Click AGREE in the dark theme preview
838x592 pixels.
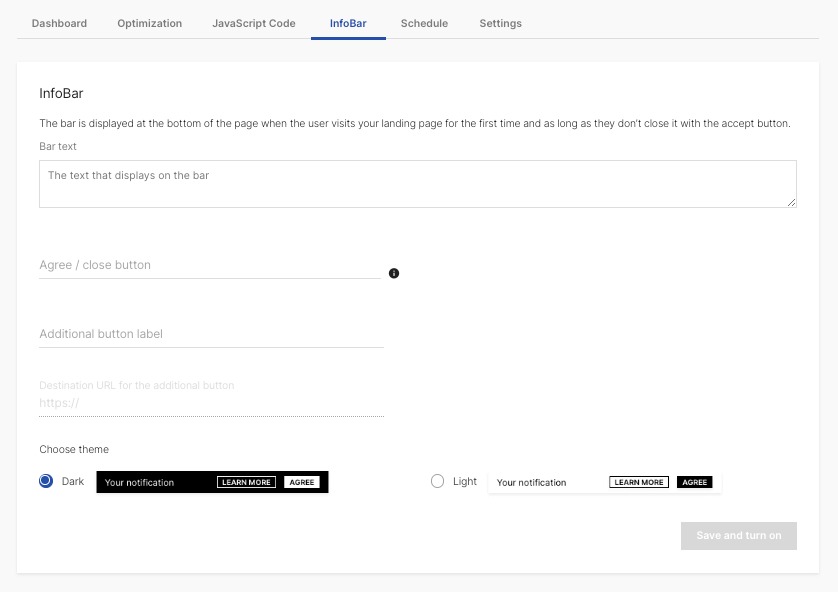[302, 481]
